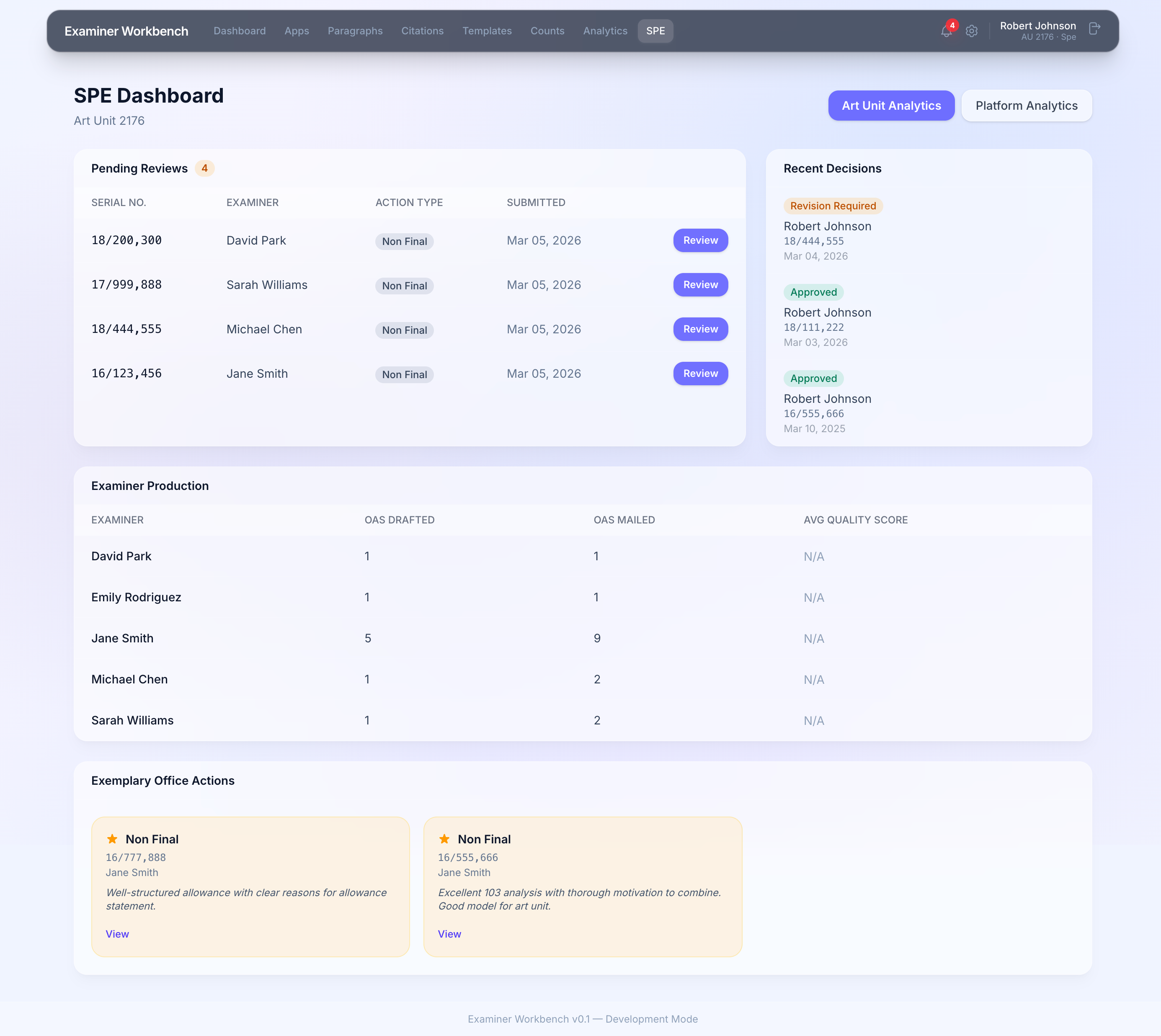Open the Dashboard navigation item

(x=239, y=31)
